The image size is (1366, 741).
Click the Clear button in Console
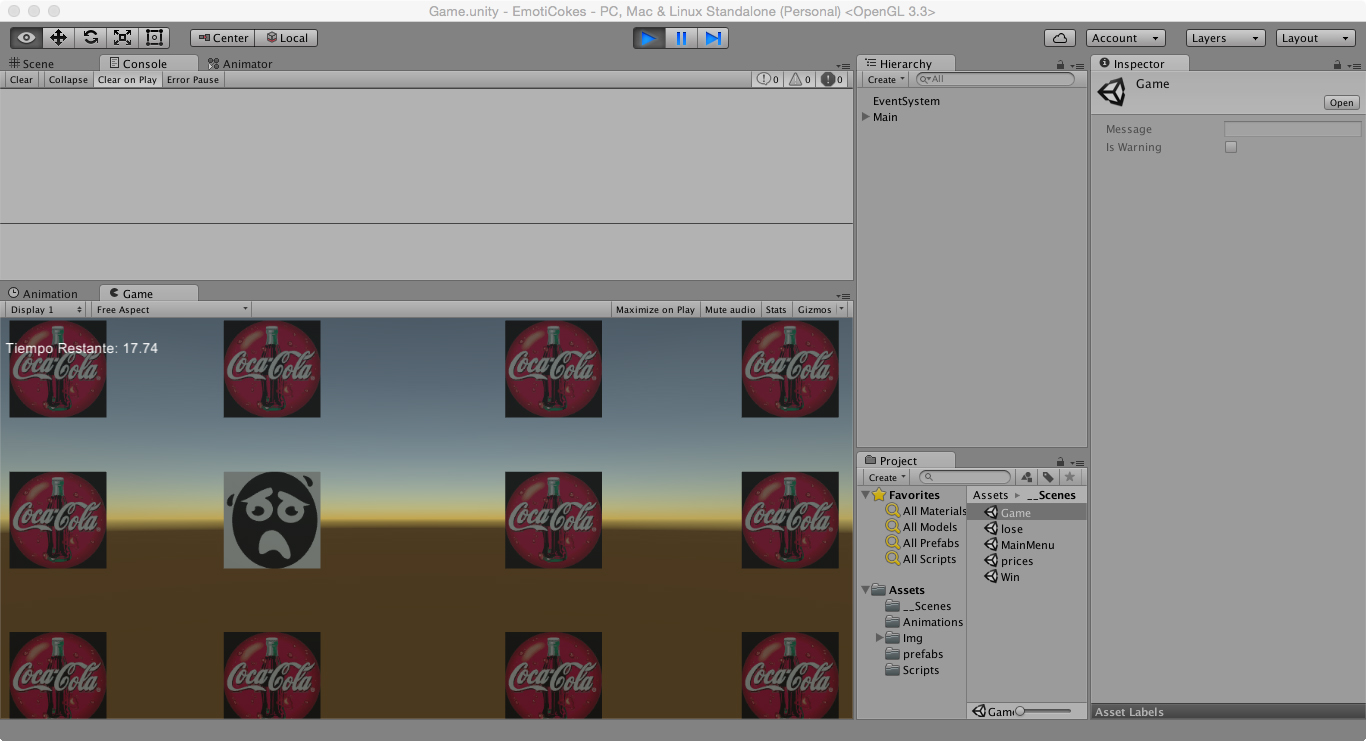tap(22, 80)
